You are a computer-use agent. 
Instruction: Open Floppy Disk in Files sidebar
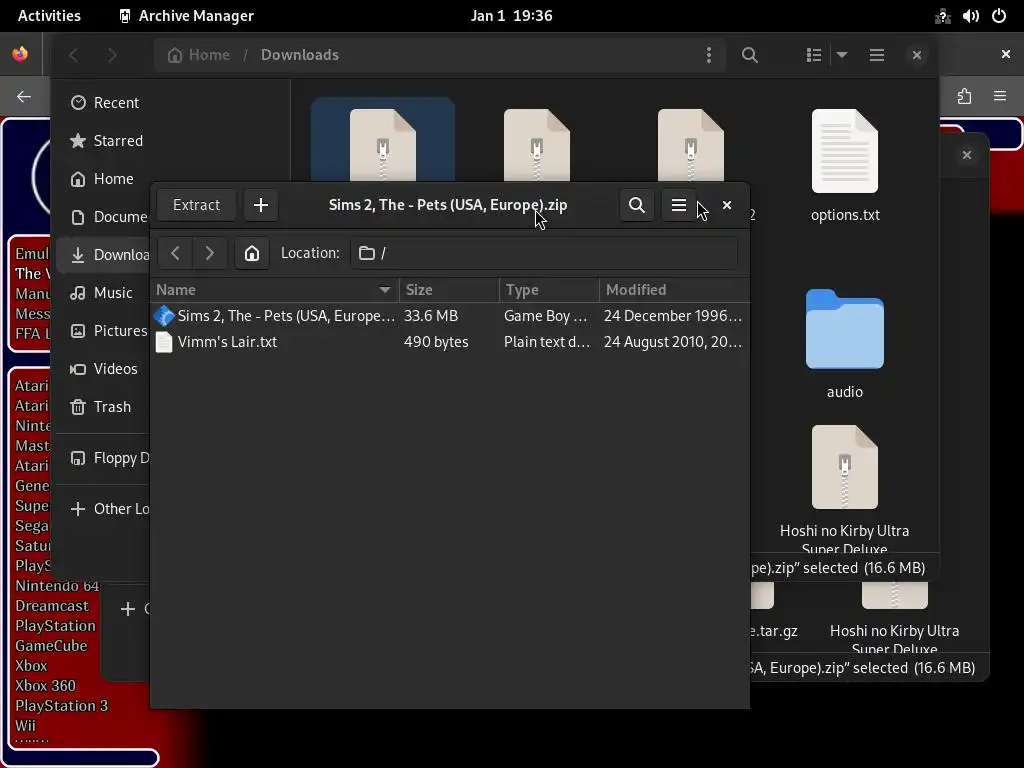pos(104,458)
